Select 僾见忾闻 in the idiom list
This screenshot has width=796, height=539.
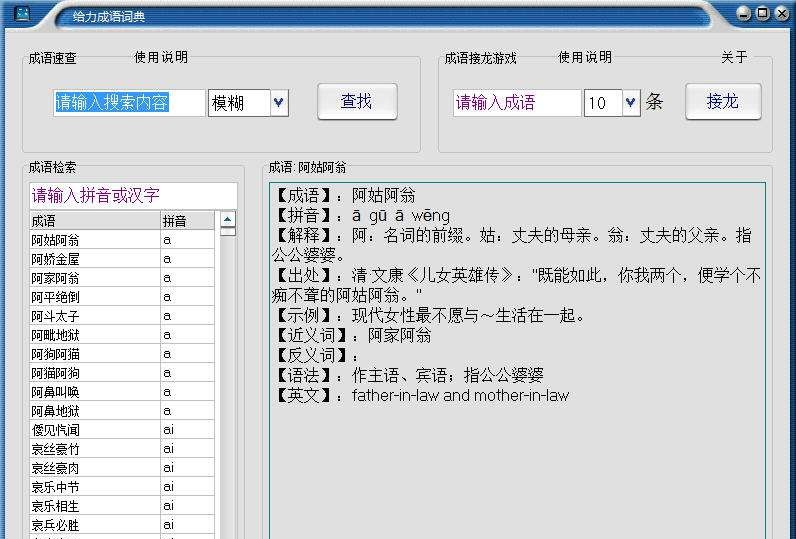pos(122,430)
